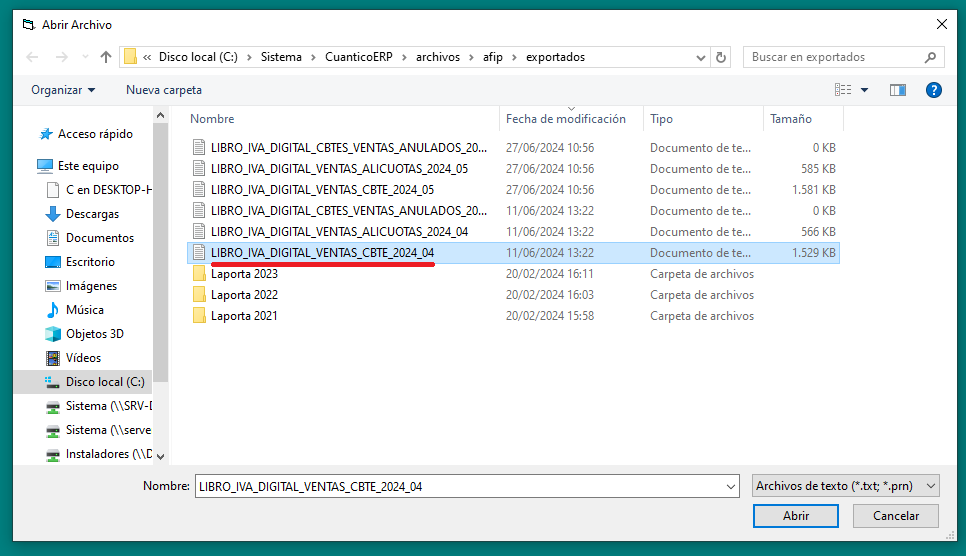Toggle the preview pane icon

click(x=897, y=90)
